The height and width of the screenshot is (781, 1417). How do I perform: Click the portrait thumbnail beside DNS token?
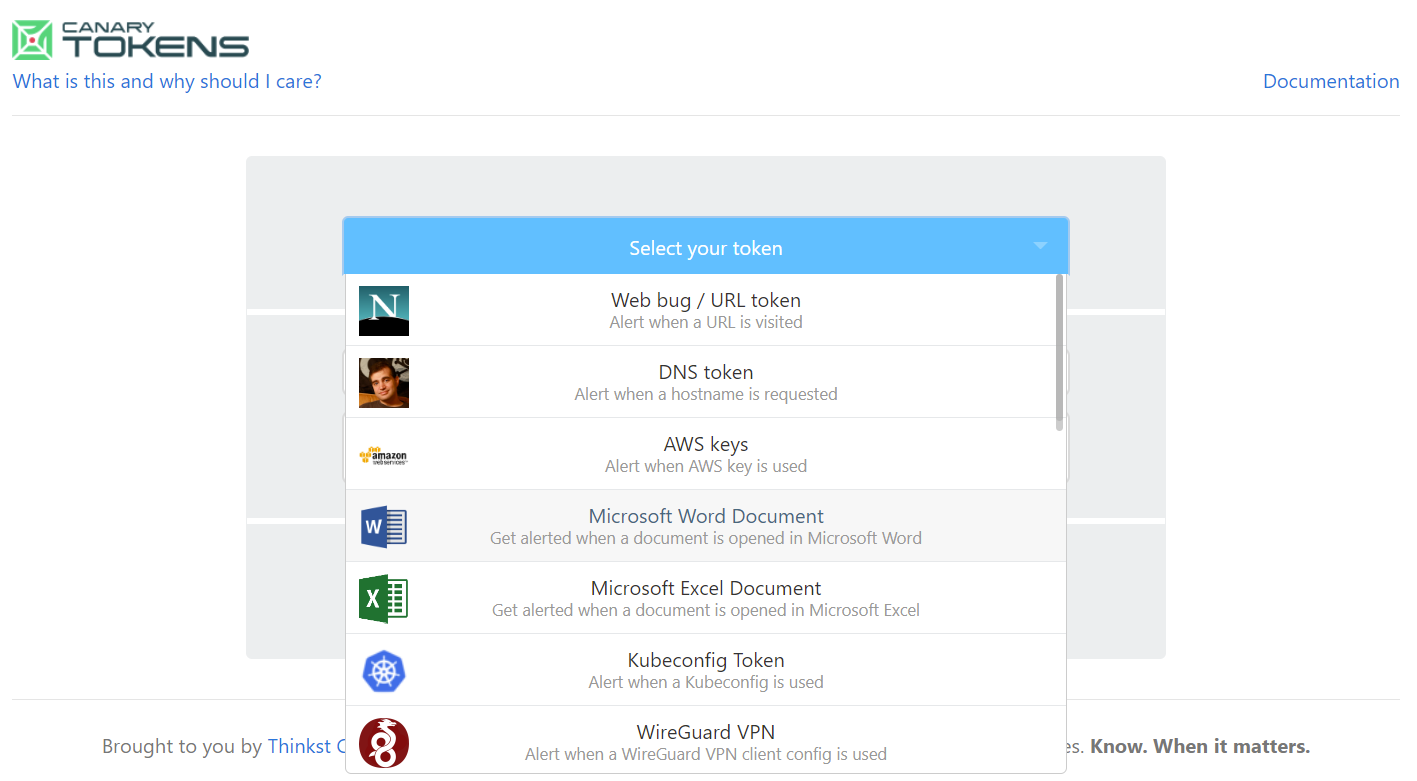pos(384,383)
